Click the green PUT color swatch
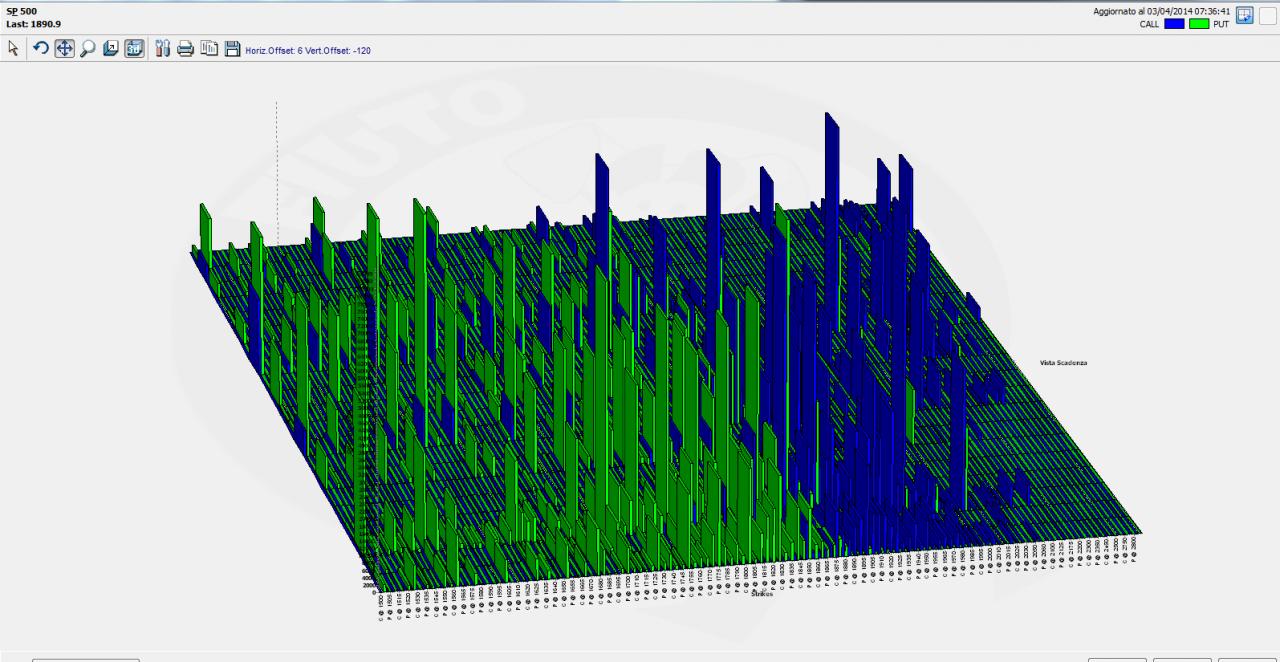1280x662 pixels. coord(1199,23)
